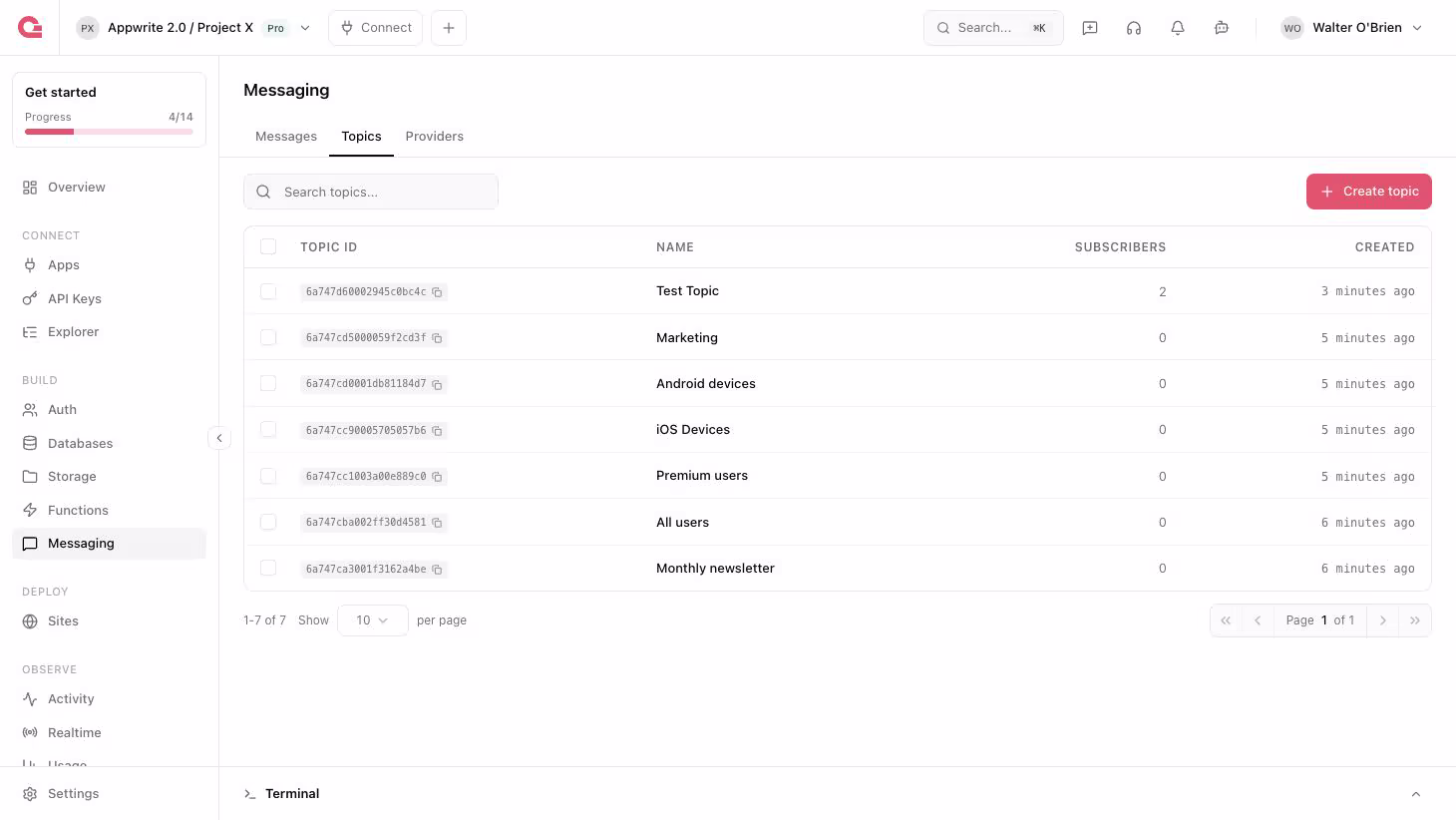Click the search magnifier in topics search

tap(263, 192)
